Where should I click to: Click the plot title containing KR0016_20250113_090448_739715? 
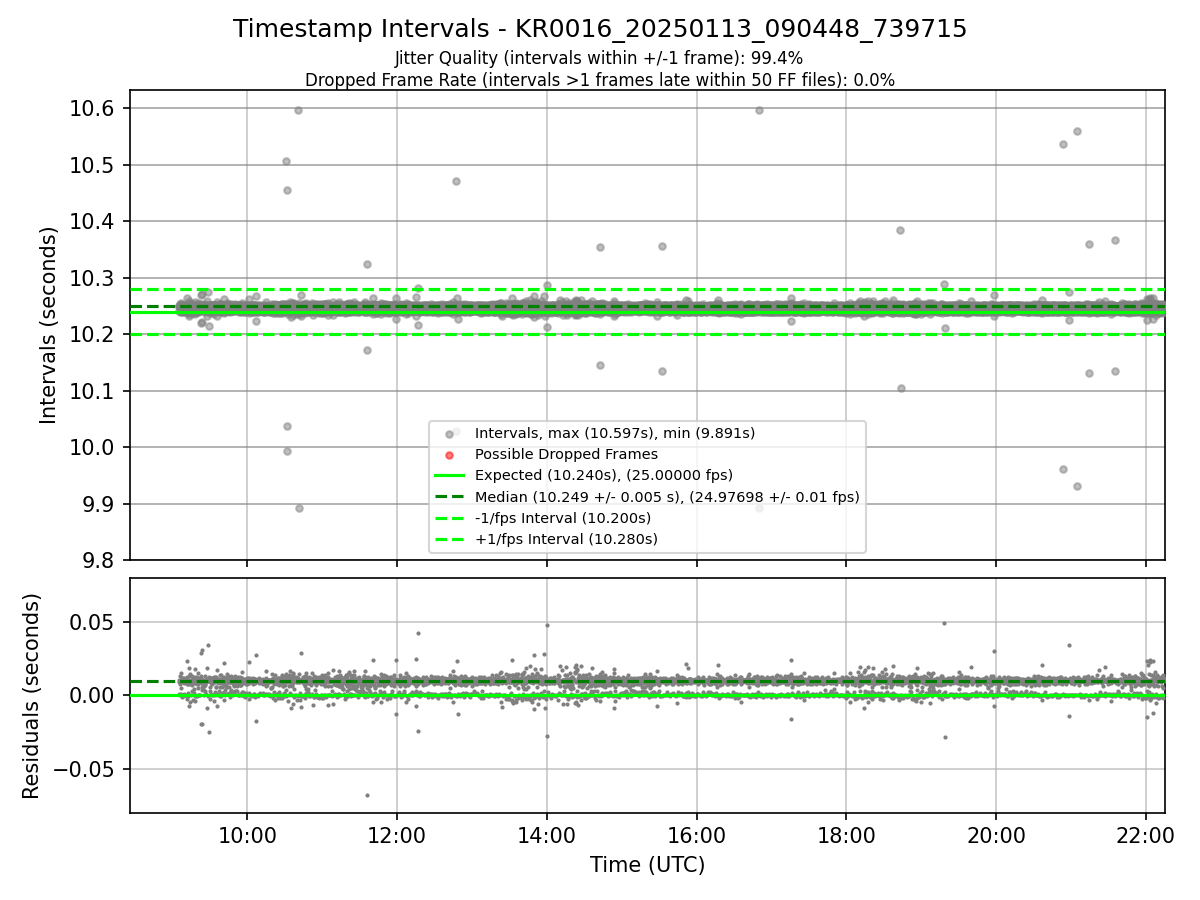pyautogui.click(x=600, y=29)
